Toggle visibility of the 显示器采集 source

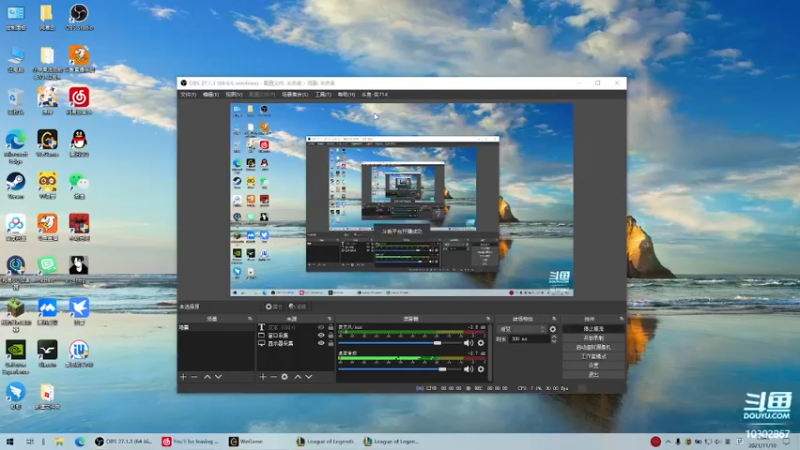(x=321, y=343)
